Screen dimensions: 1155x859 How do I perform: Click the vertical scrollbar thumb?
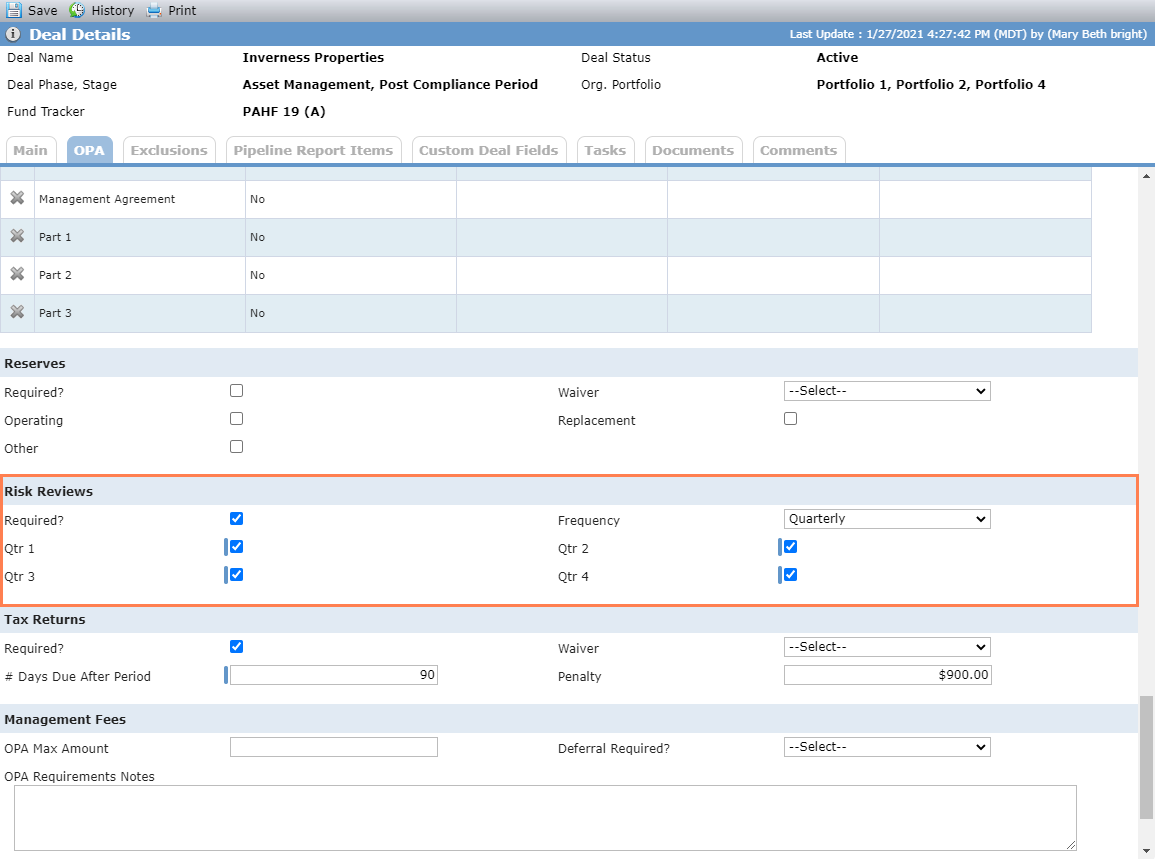coord(1146,757)
